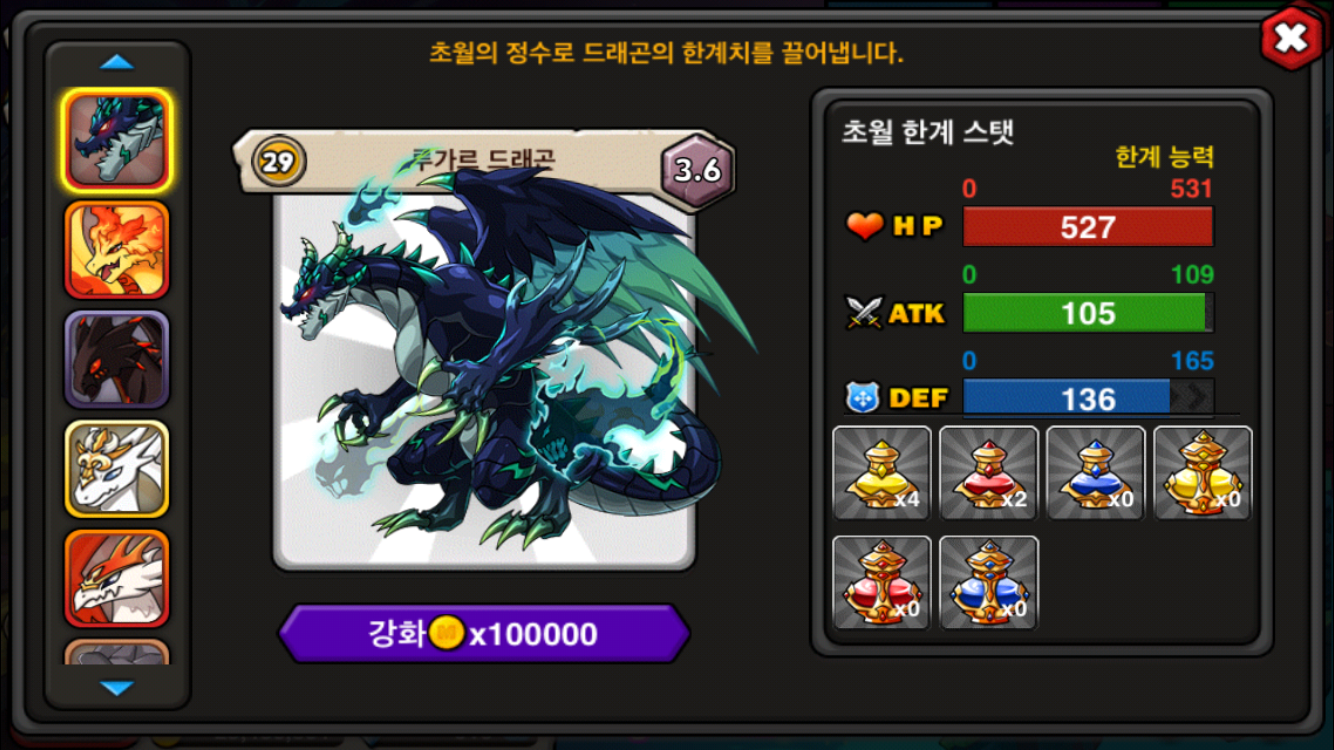Select the orange fire dragon thumbnail

point(117,250)
